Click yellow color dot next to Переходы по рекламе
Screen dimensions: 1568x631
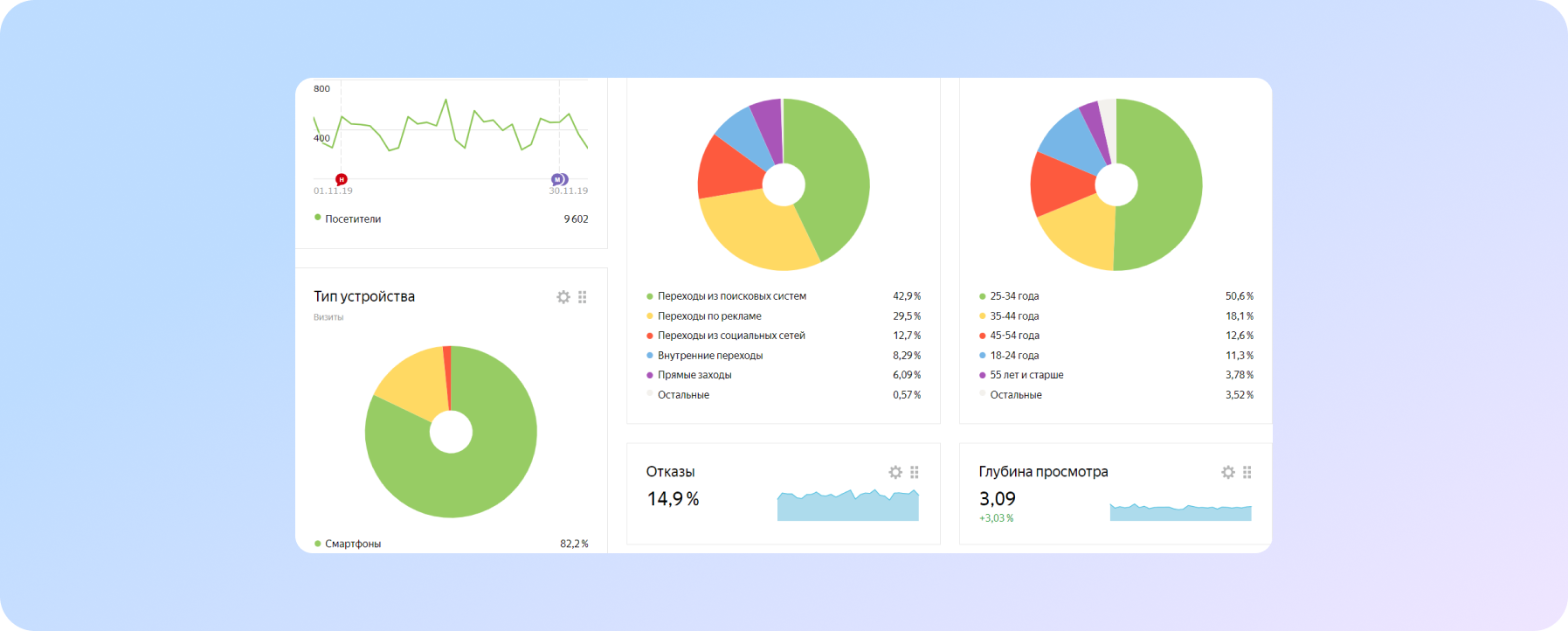coord(650,316)
